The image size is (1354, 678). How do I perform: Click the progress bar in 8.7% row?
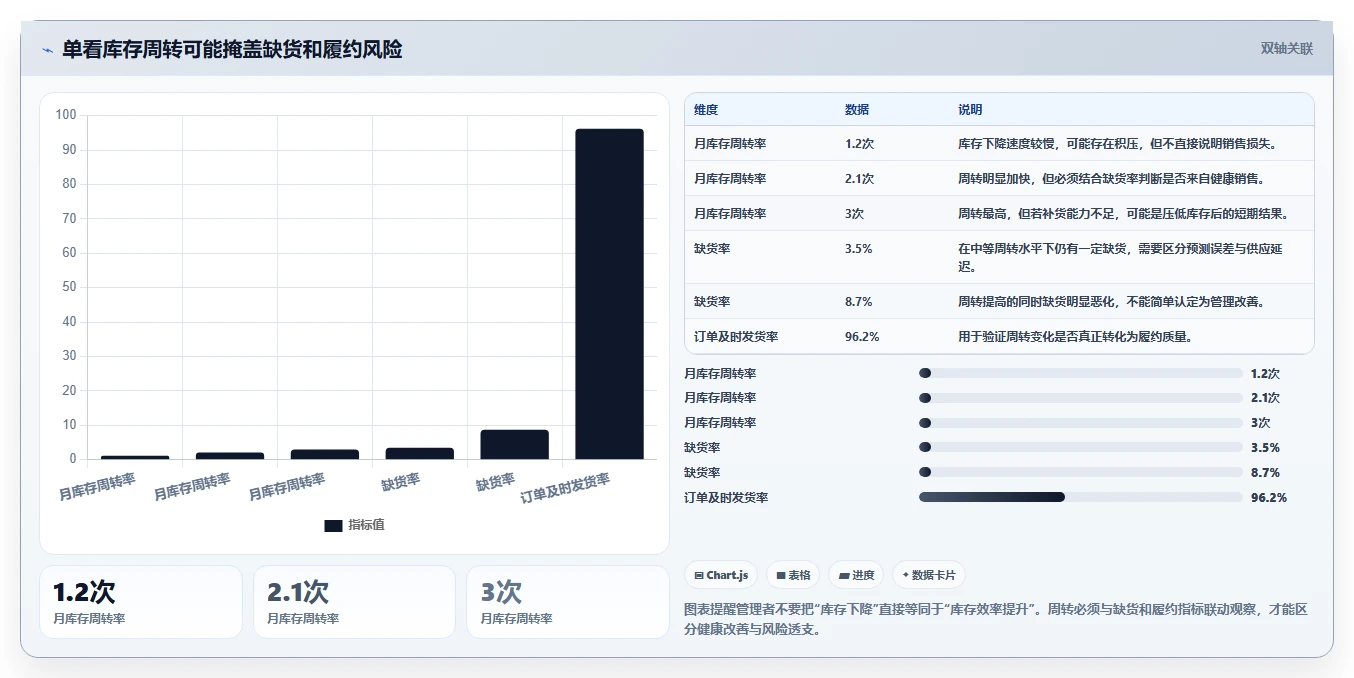click(1080, 472)
